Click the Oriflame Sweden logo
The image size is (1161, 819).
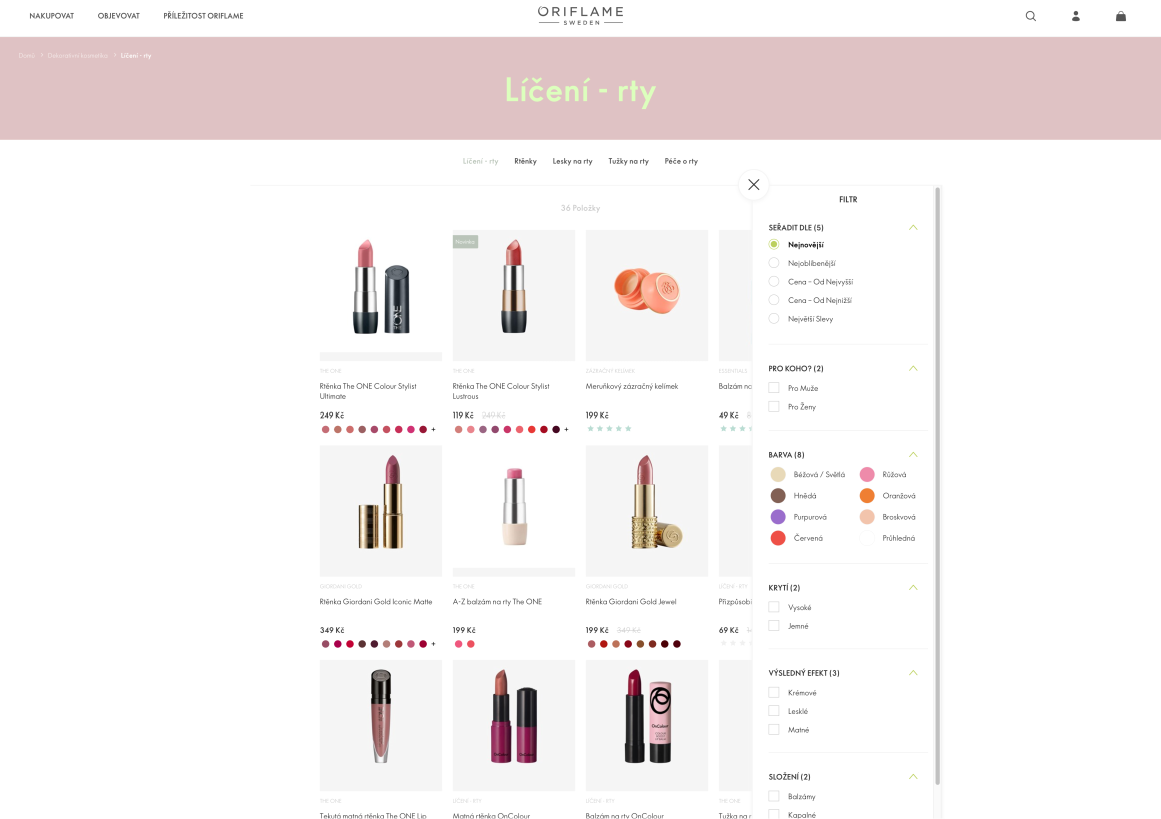[580, 16]
